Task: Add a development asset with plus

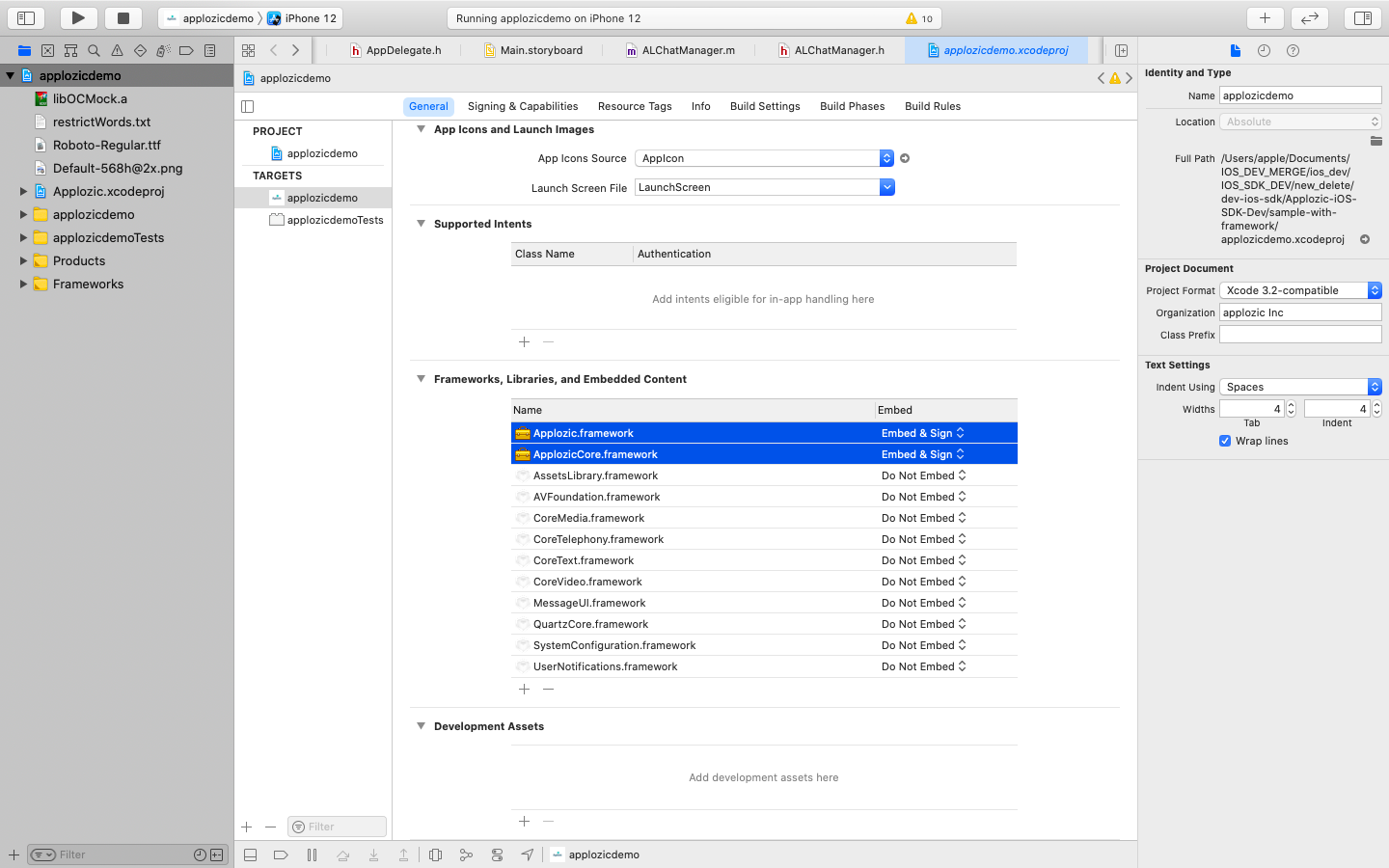Action: coord(524,822)
